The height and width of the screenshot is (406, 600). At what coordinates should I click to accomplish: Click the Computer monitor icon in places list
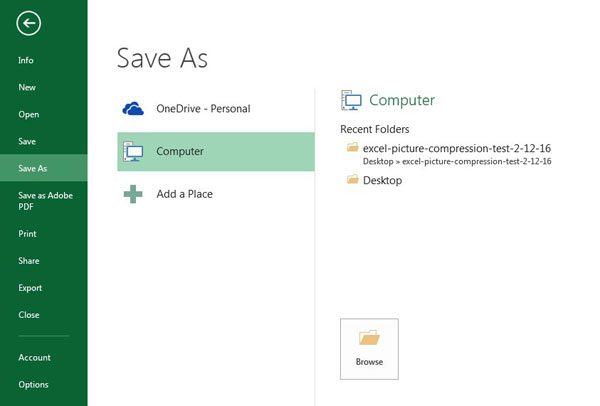coord(133,152)
